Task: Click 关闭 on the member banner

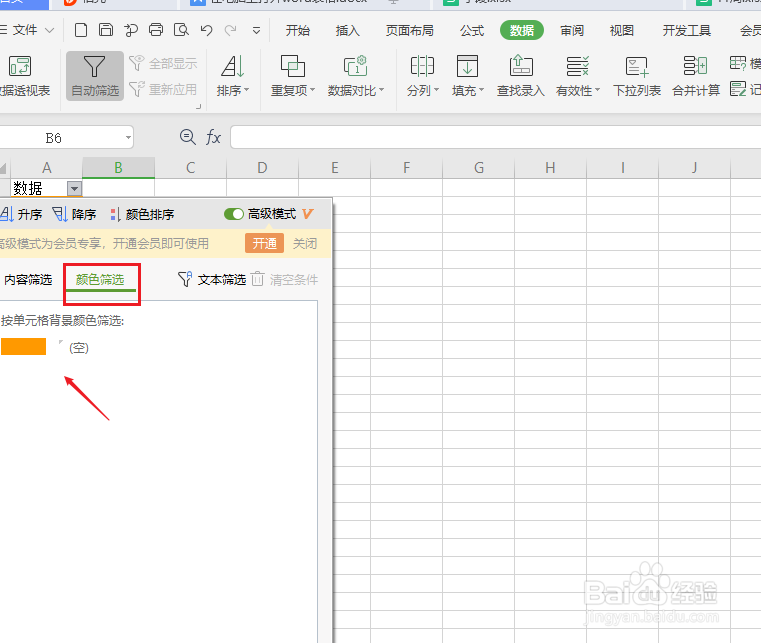Action: coord(305,243)
